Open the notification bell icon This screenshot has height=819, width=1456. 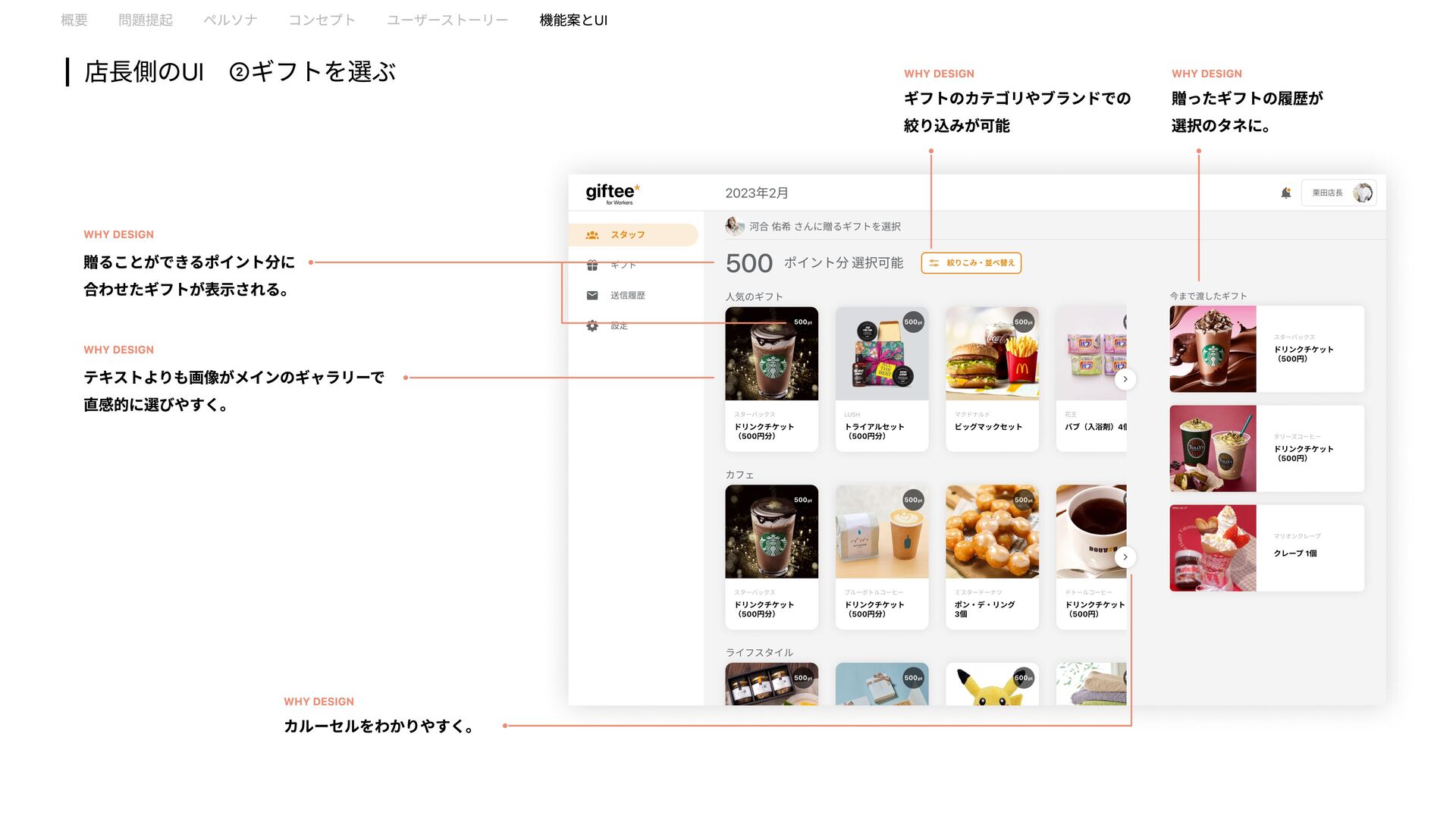point(1285,193)
